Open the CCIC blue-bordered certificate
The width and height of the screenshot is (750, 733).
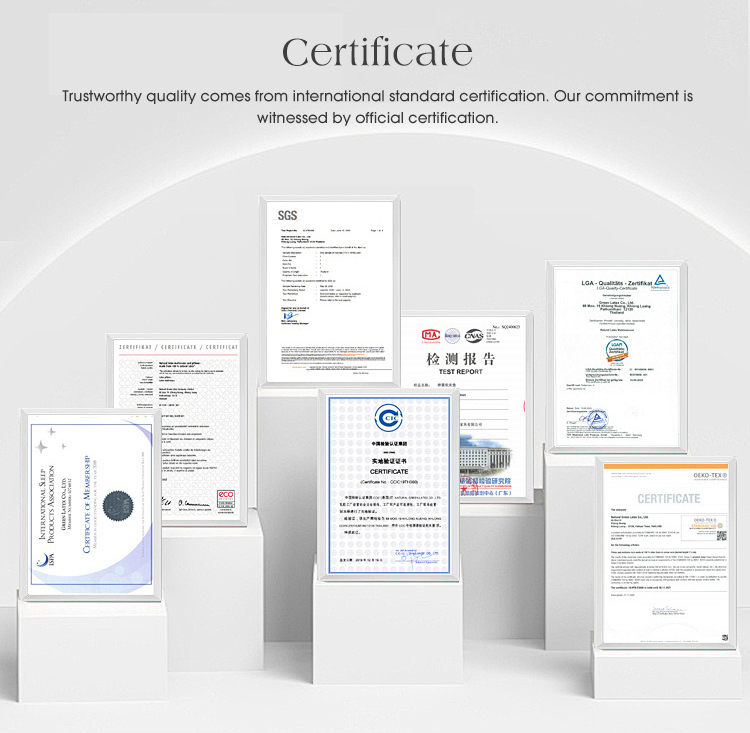point(389,485)
